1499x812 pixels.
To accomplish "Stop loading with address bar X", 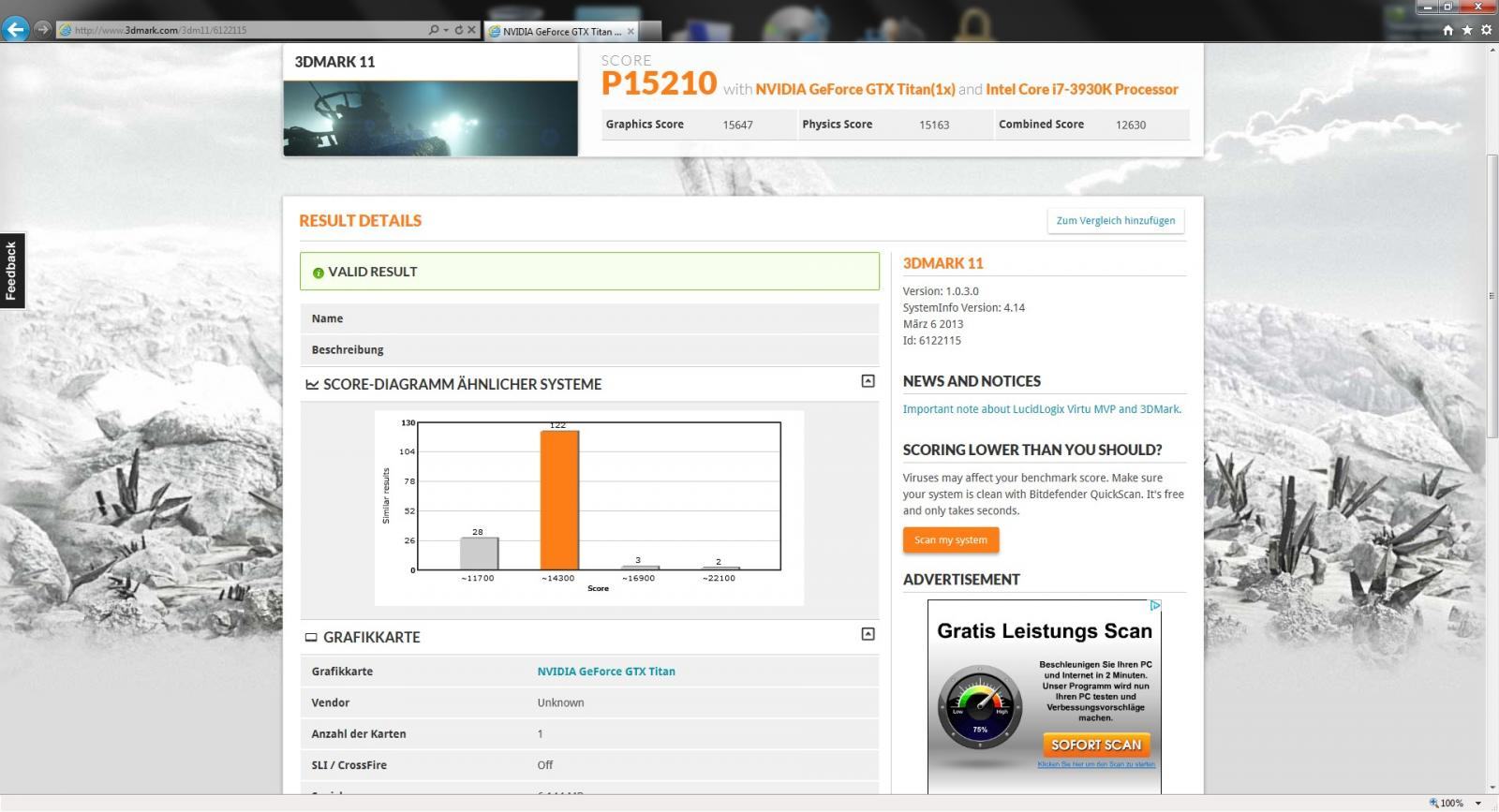I will (x=471, y=30).
